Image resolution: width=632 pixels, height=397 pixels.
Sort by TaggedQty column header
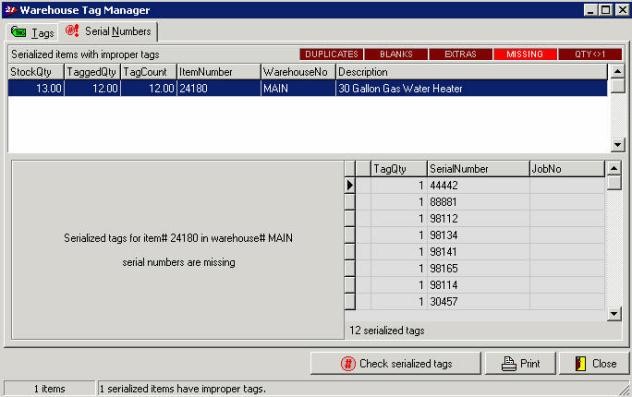pyautogui.click(x=92, y=72)
